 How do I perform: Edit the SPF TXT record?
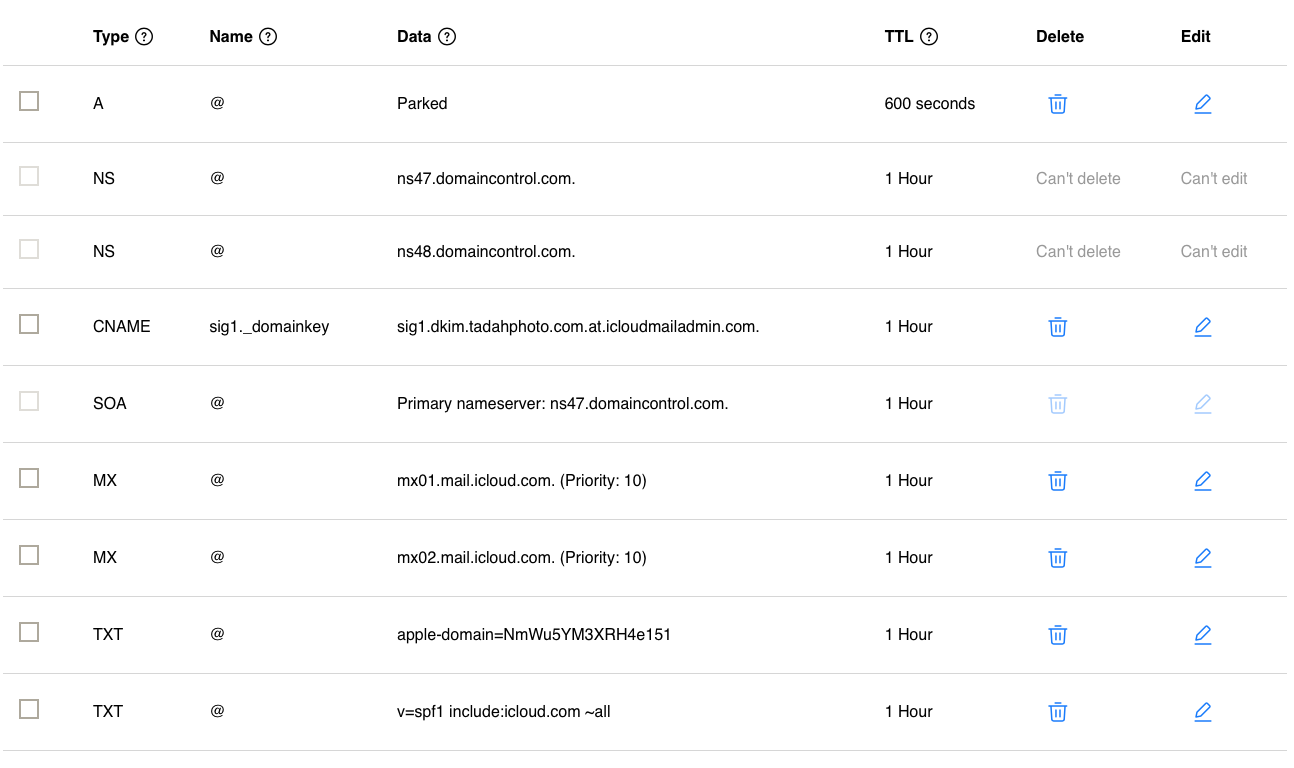(x=1202, y=712)
